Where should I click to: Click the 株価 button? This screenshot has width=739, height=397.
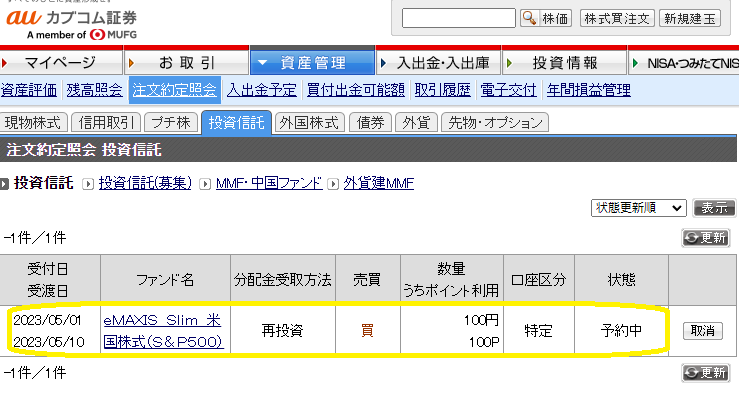click(546, 18)
